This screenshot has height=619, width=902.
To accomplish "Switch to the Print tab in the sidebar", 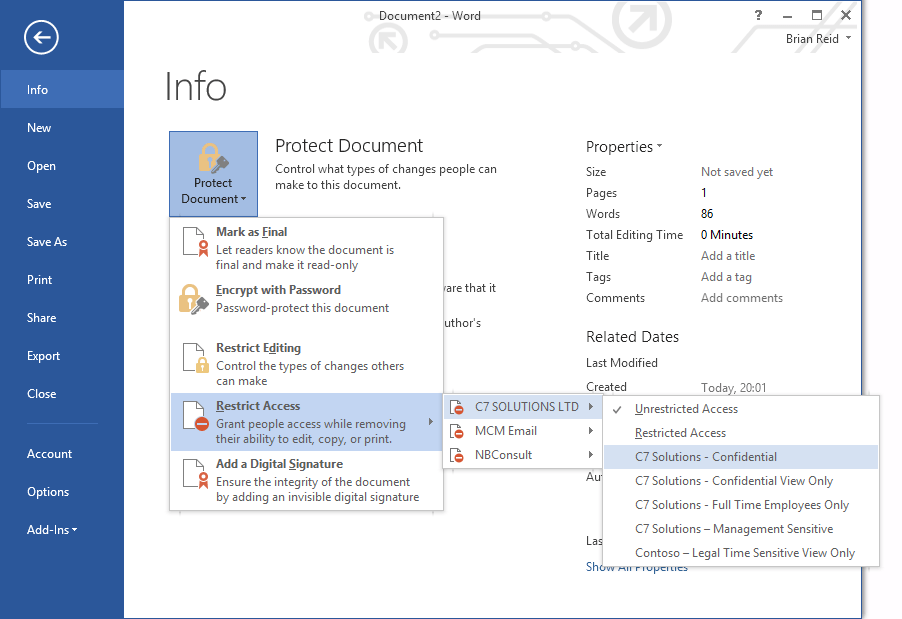I will tap(40, 279).
